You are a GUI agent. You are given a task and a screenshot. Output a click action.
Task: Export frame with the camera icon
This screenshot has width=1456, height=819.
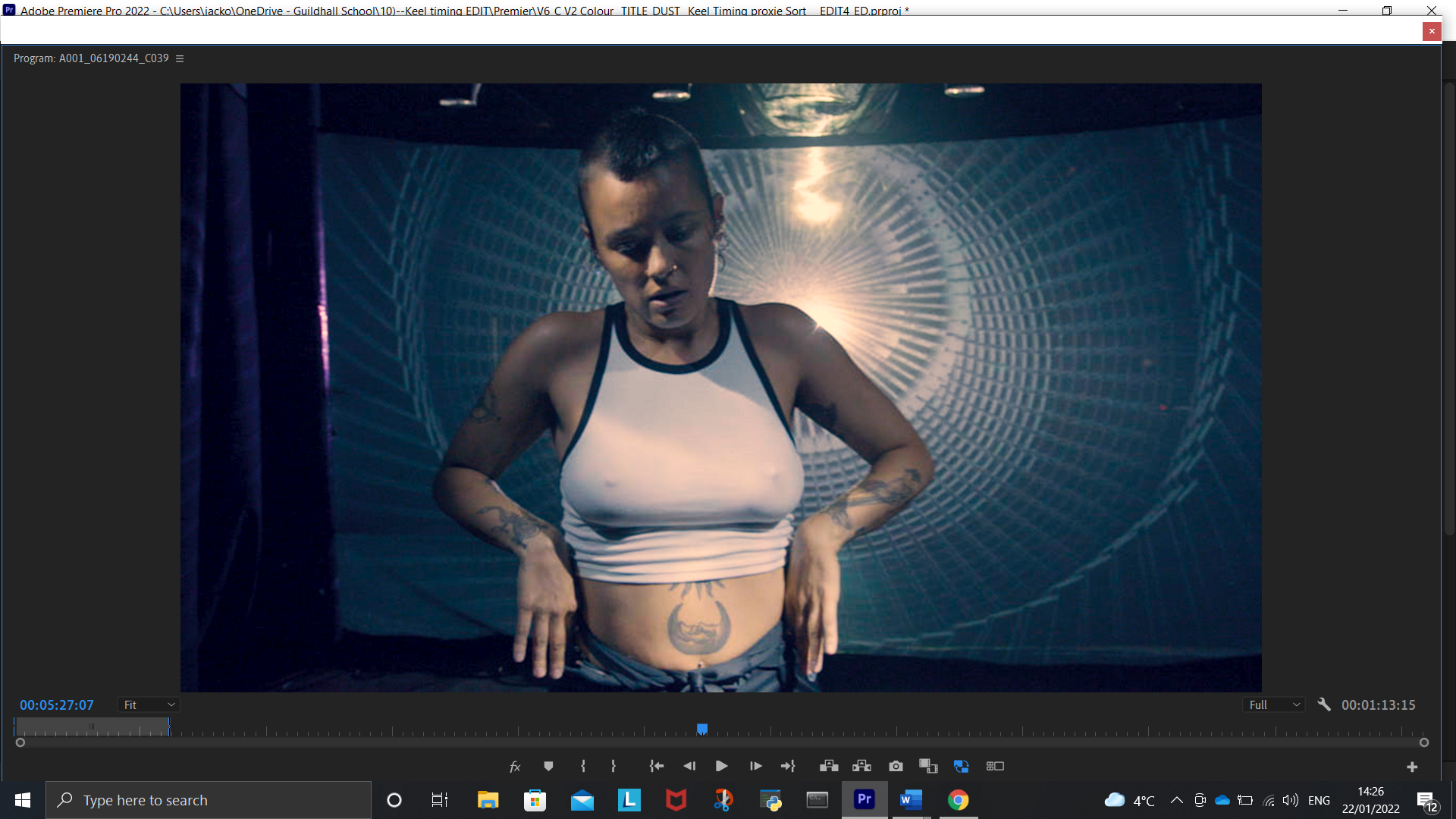click(x=896, y=767)
